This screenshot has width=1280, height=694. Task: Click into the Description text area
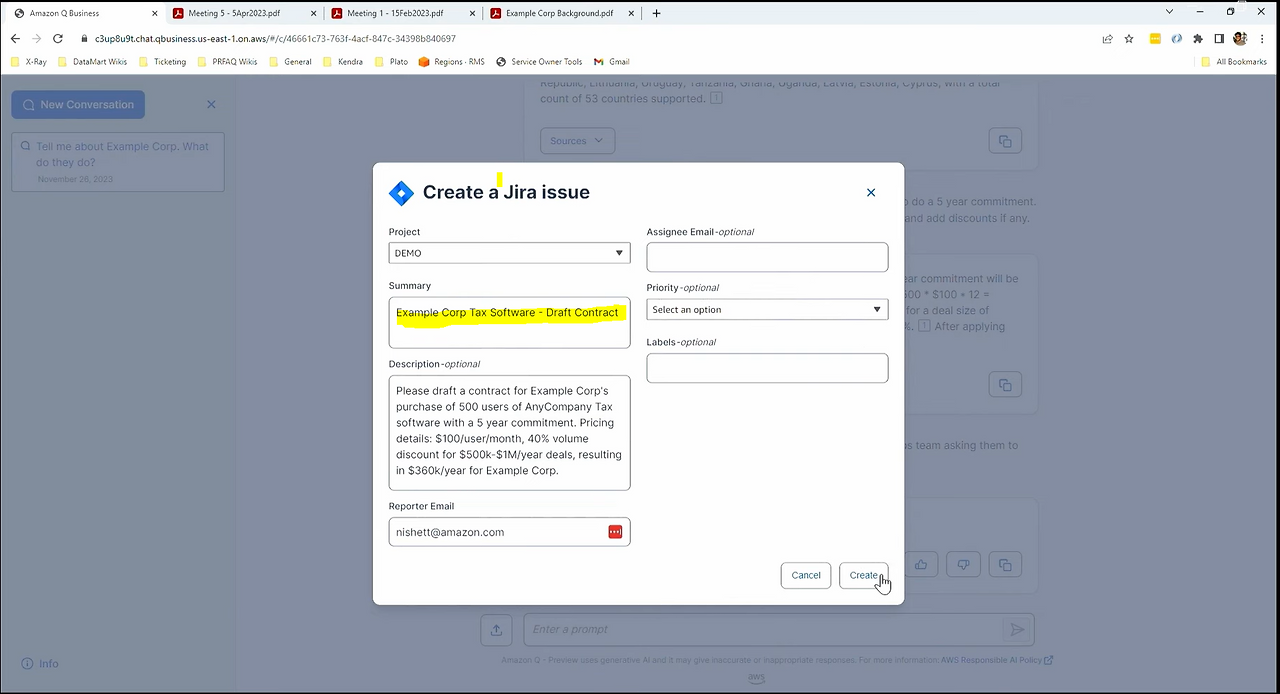[509, 432]
